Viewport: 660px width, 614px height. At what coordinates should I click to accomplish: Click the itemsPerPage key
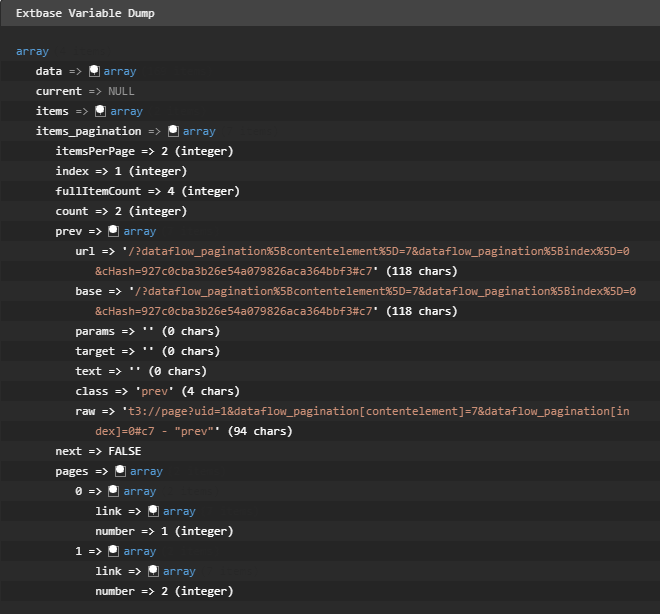click(x=95, y=151)
